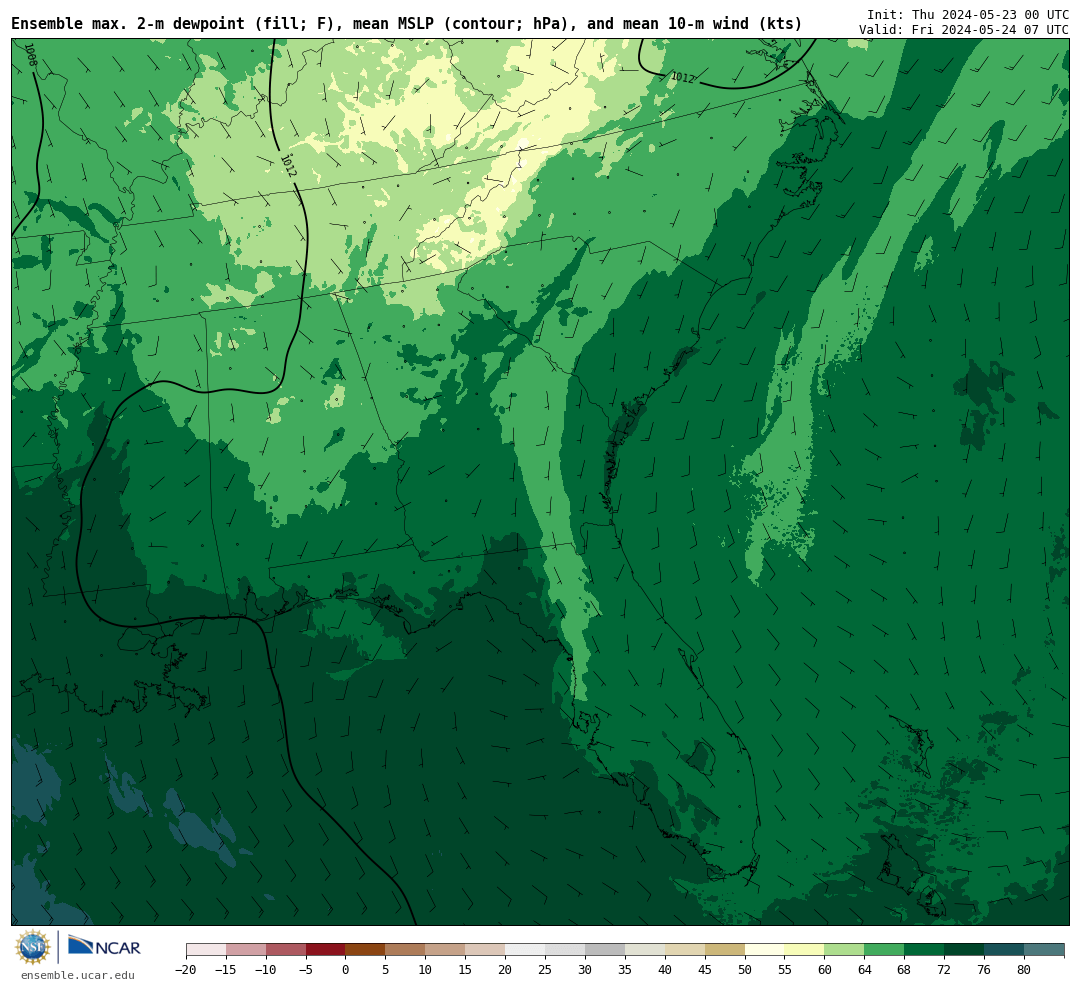Click the 30 colorbar tick label
This screenshot has width=1080, height=988.
[x=585, y=970]
